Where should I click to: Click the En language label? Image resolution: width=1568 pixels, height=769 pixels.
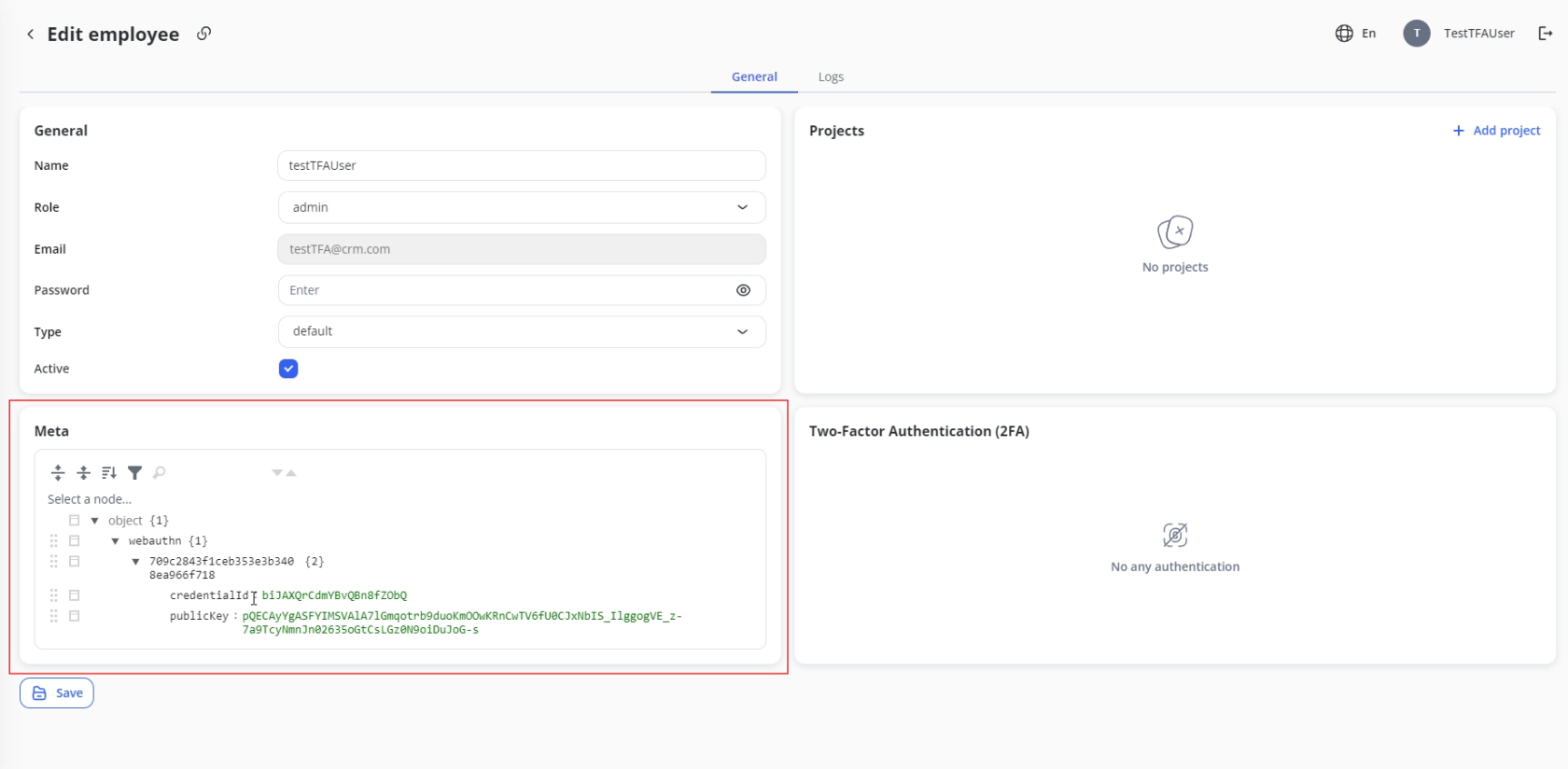[1368, 34]
